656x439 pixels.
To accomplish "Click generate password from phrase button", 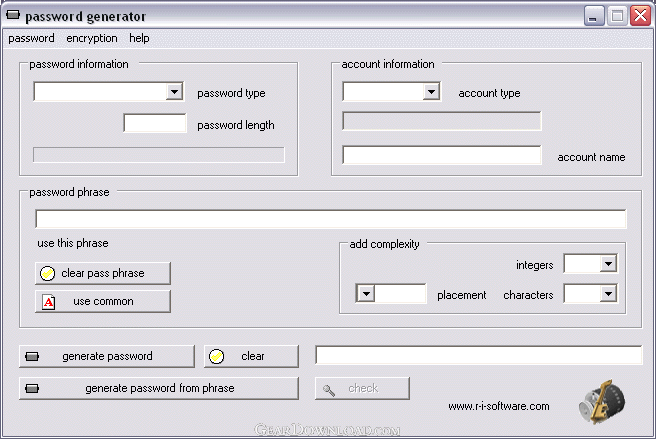I will (x=158, y=388).
